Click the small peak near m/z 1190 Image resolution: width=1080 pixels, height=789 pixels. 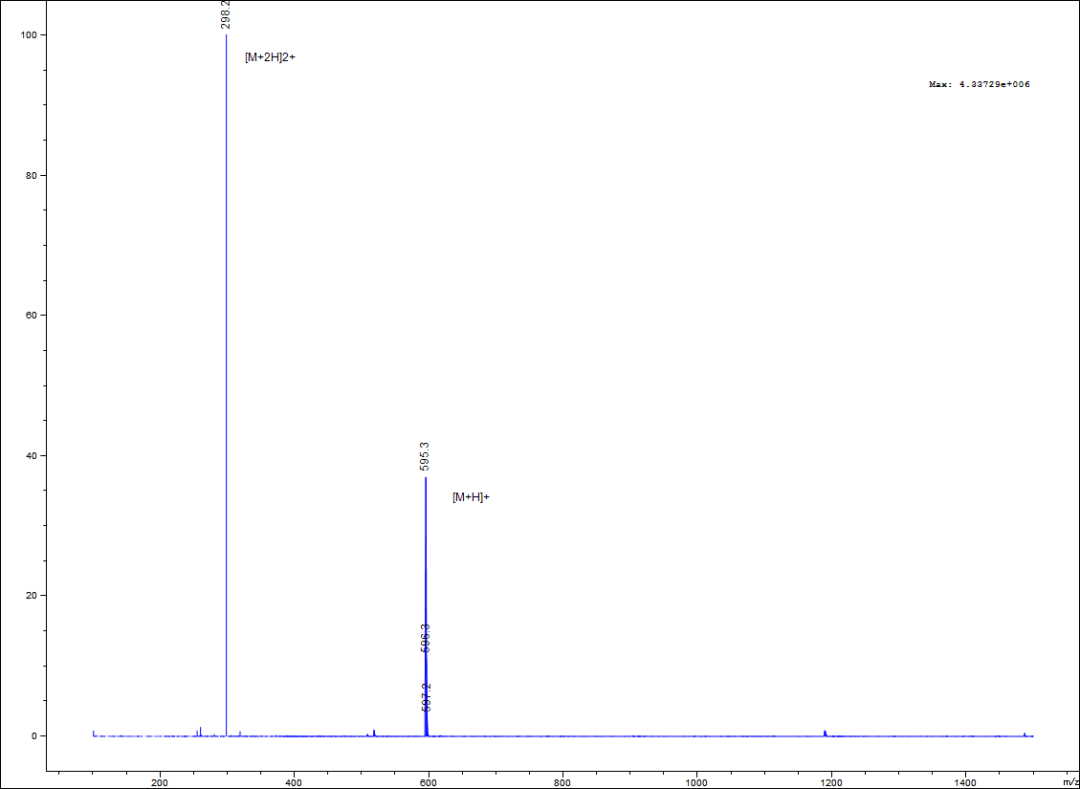tap(824, 733)
